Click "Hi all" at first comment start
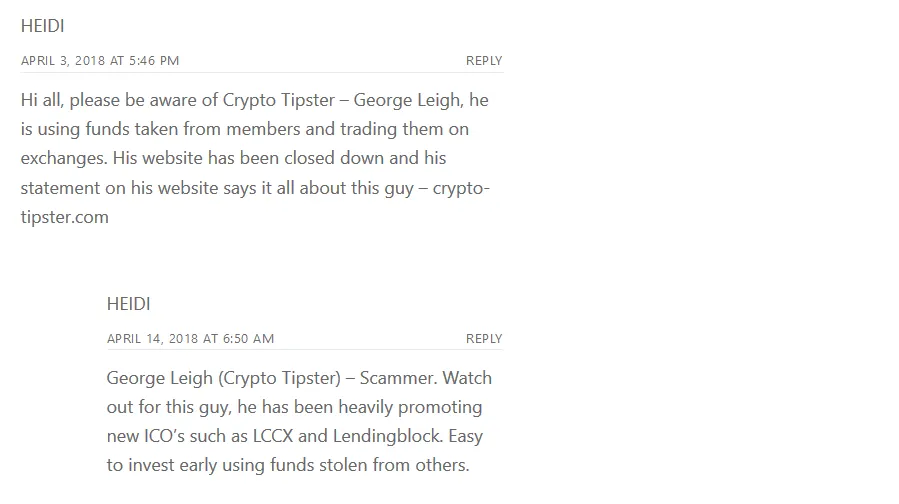The height and width of the screenshot is (504, 899). point(42,100)
